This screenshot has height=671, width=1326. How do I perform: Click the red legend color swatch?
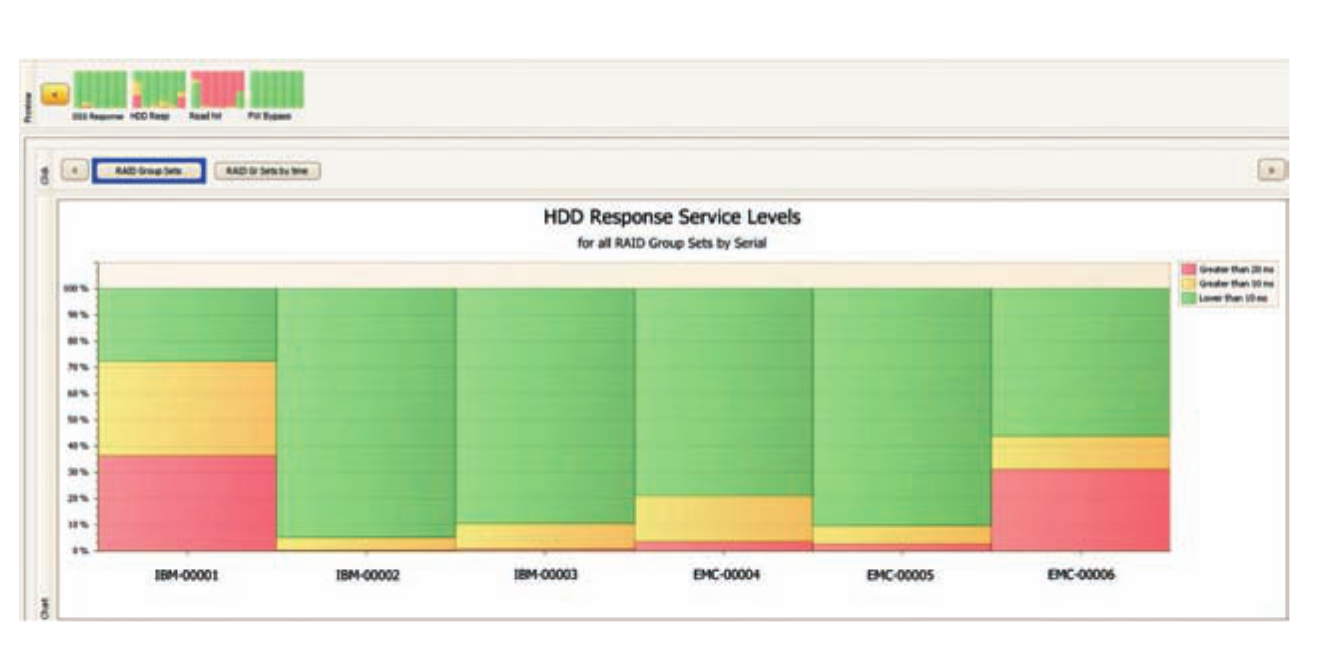coord(1188,268)
